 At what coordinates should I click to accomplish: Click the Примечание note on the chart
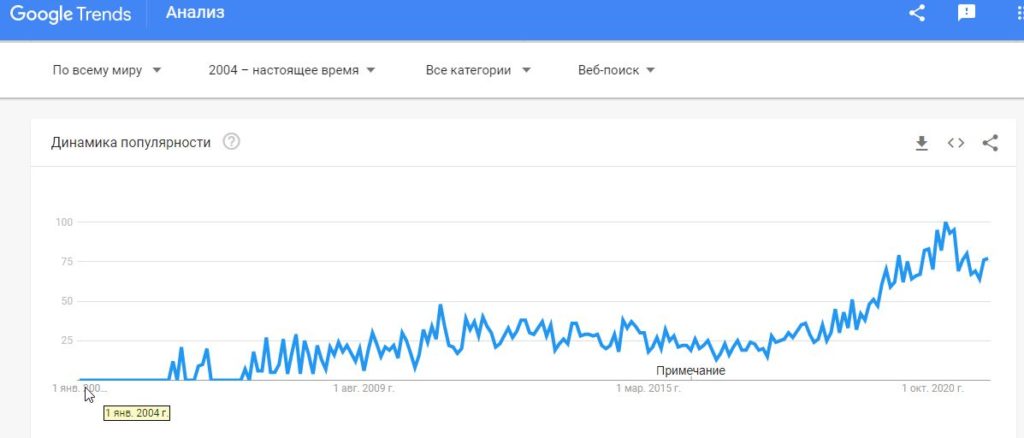[x=691, y=371]
